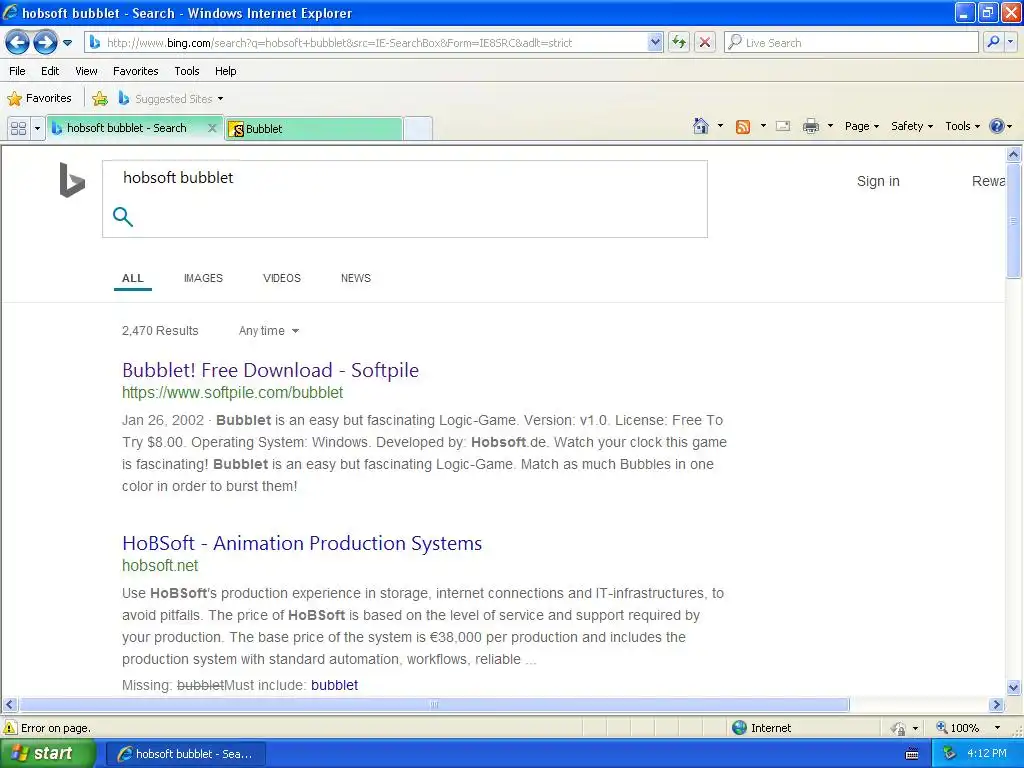Click the horizontal scrollbar right arrow
Viewport: 1024px width, 768px height.
(997, 705)
